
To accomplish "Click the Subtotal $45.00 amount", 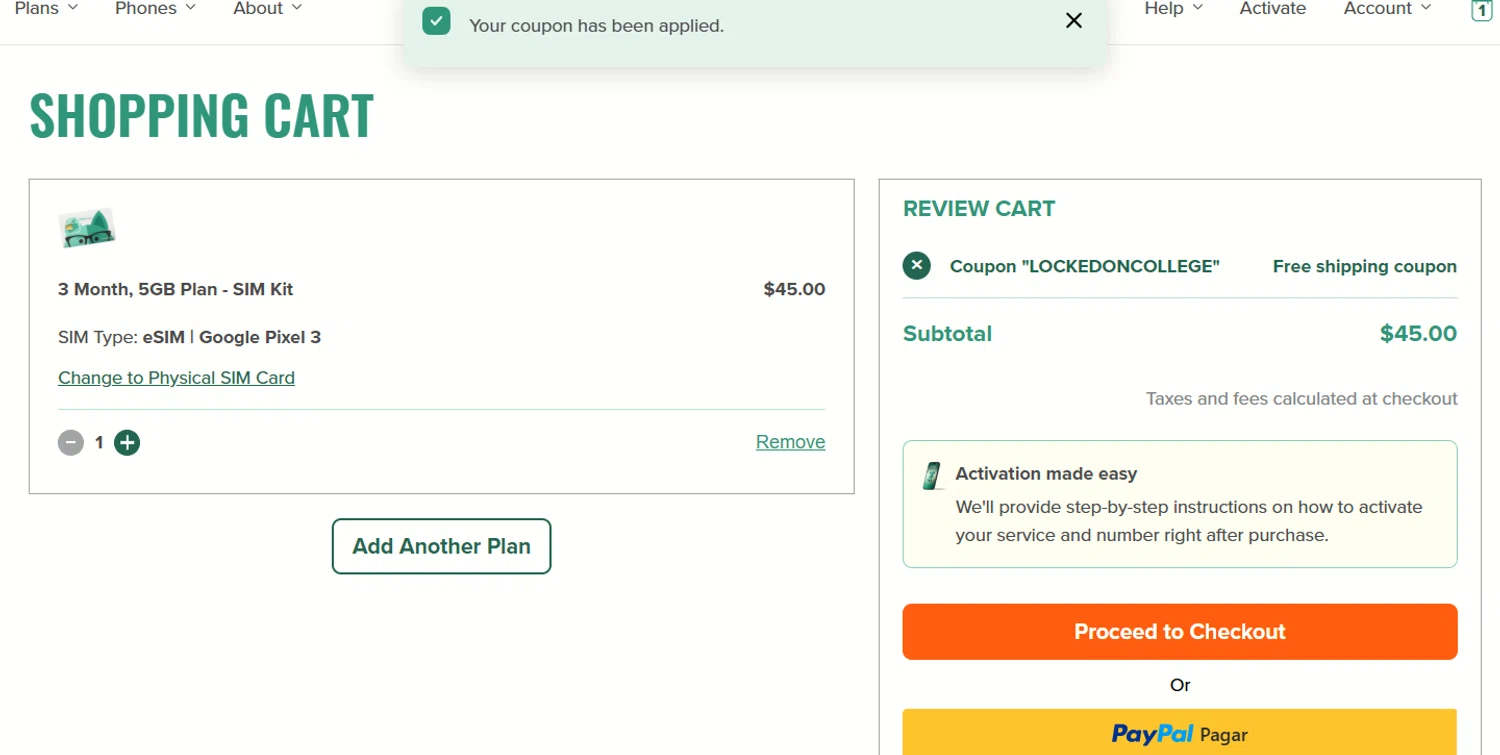I will click(x=1418, y=334).
